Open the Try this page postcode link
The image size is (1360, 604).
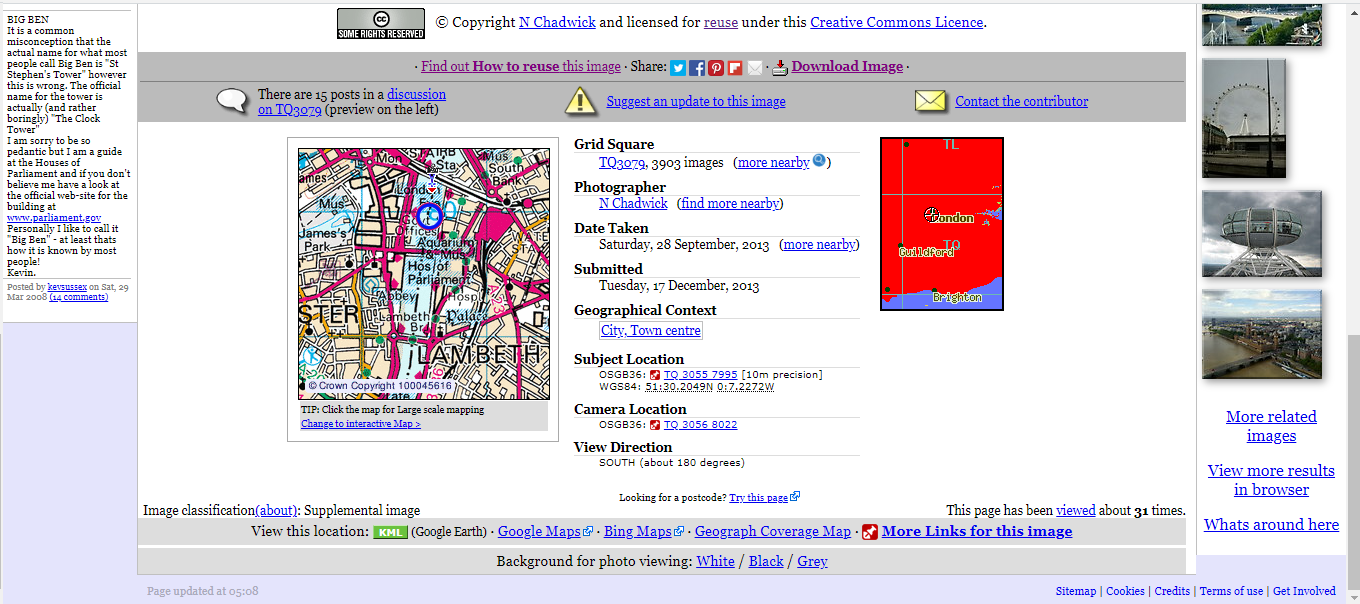coord(759,497)
